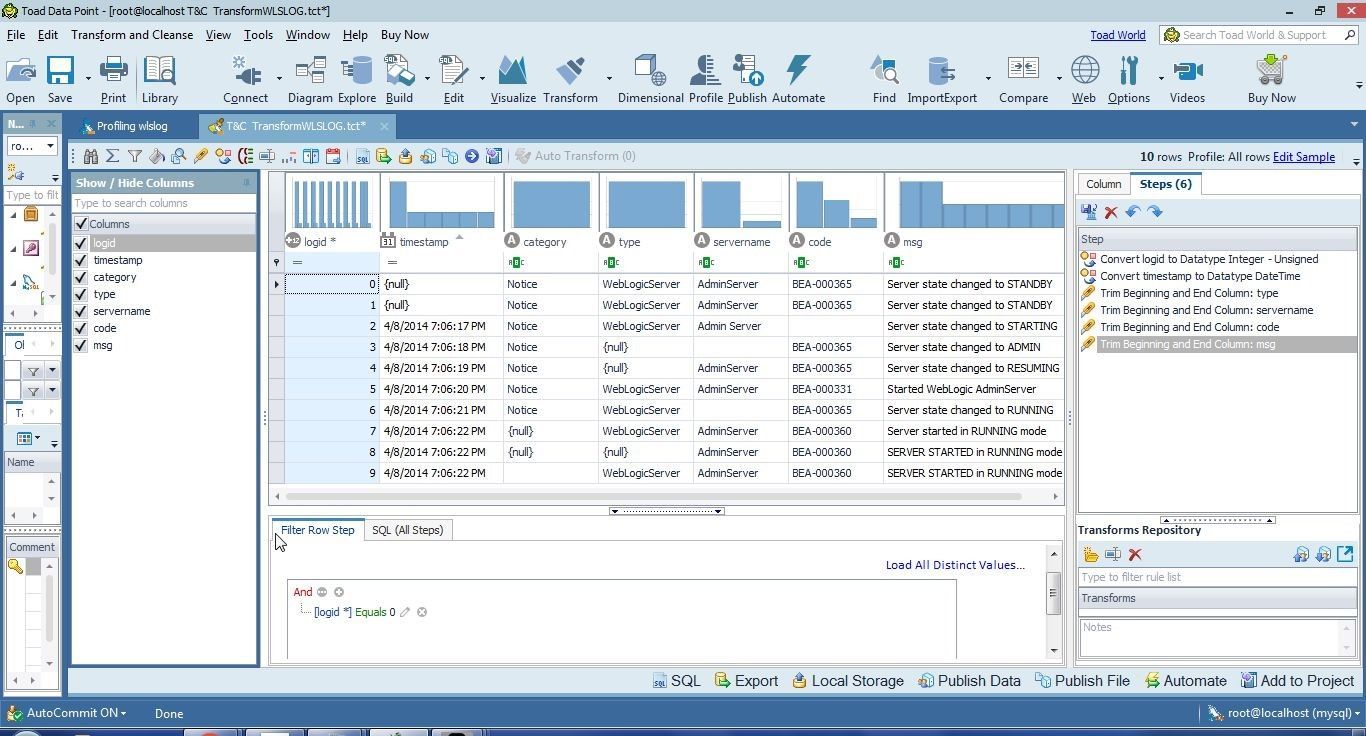Expand the Build dropdown arrow
Screen dimensions: 1366x736
pyautogui.click(x=427, y=78)
